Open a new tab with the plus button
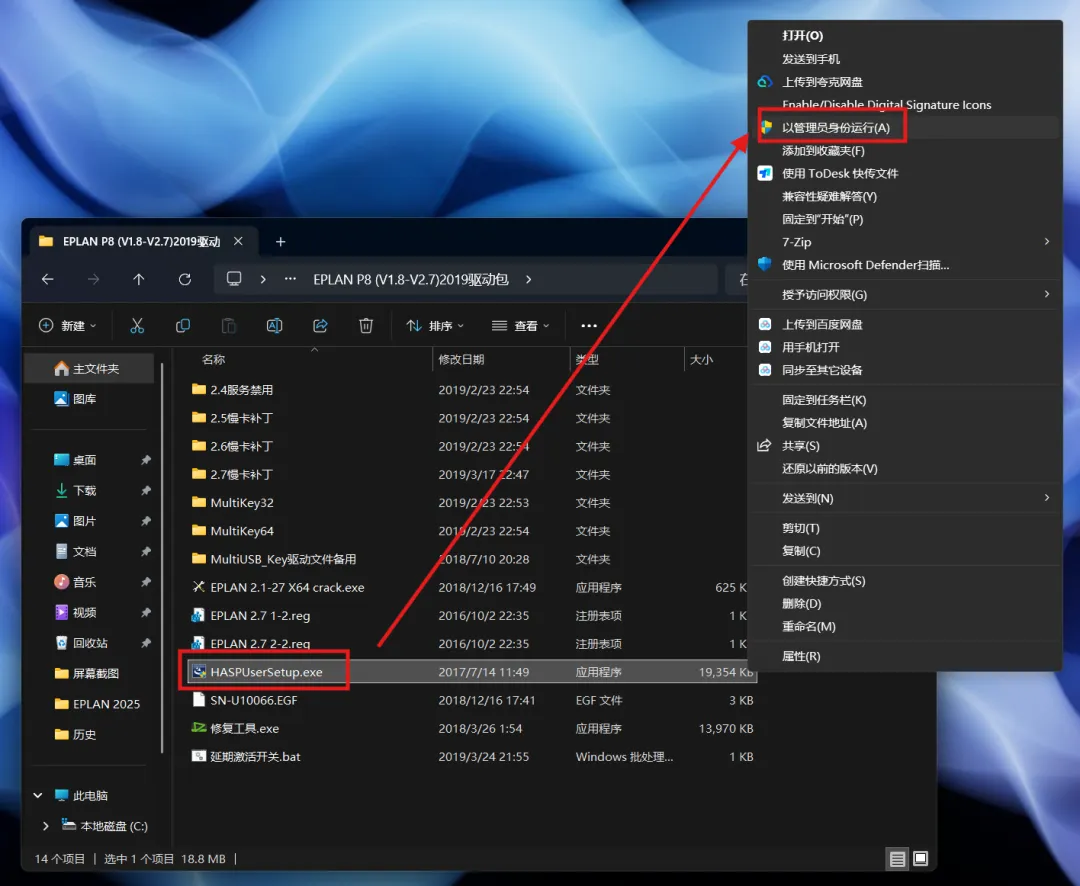 pos(280,242)
